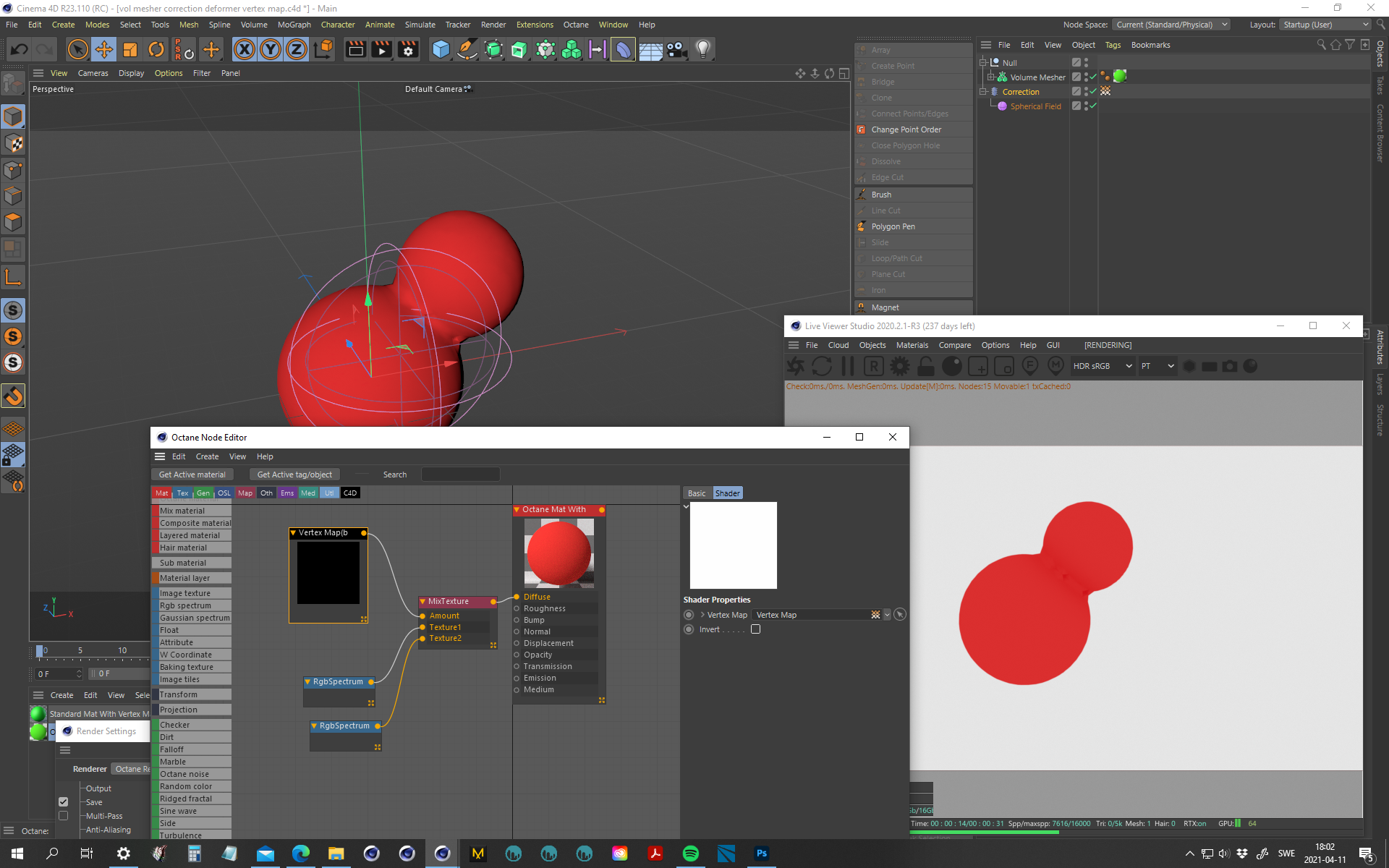Open the MoGraph menu

point(294,25)
